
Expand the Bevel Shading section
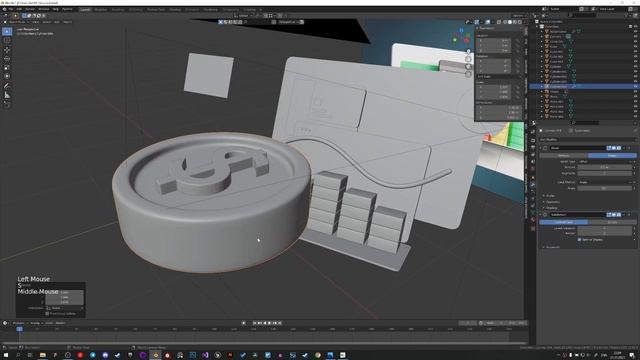(x=551, y=208)
